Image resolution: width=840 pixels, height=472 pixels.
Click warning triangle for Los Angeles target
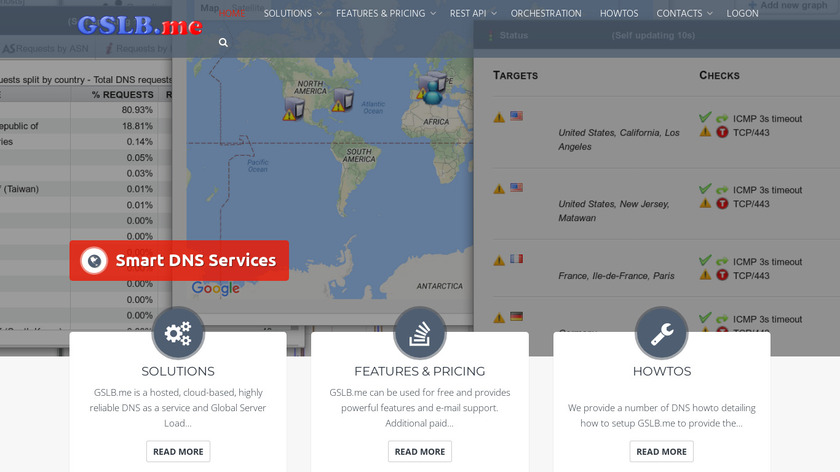pyautogui.click(x=499, y=117)
